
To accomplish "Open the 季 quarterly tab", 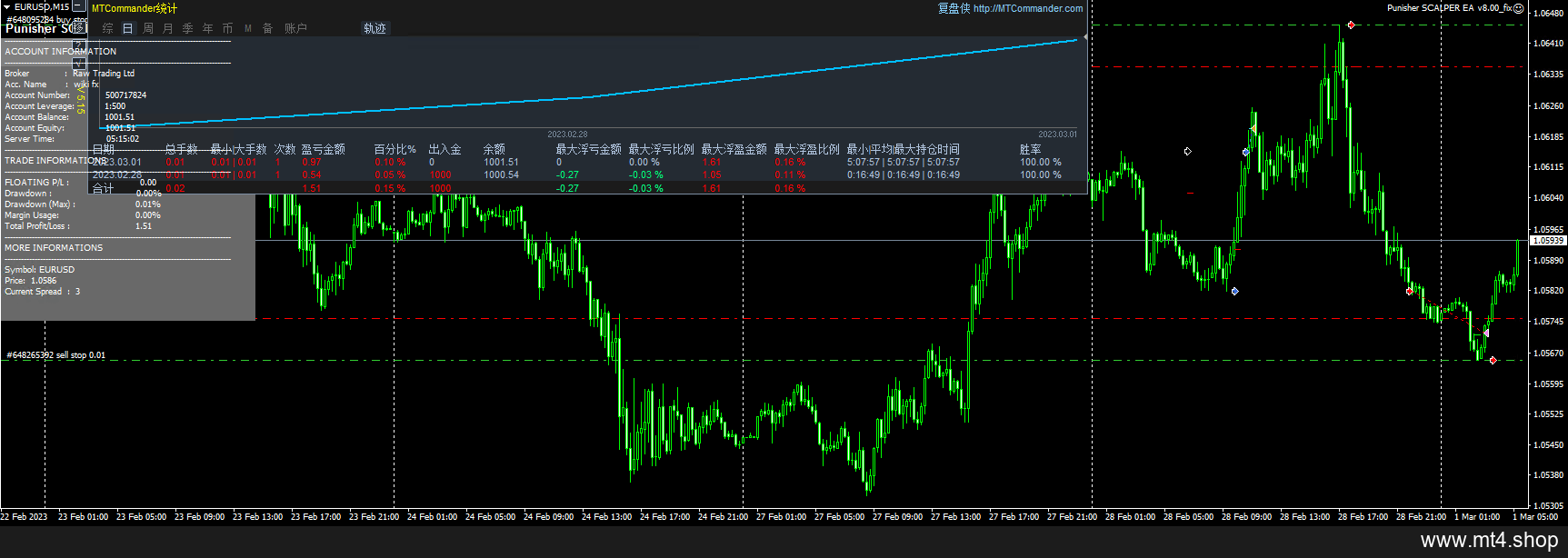I will 187,29.
